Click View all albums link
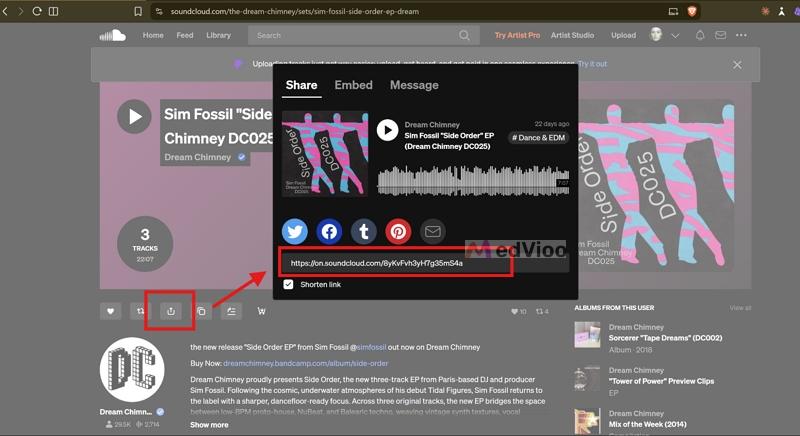 tap(740, 308)
